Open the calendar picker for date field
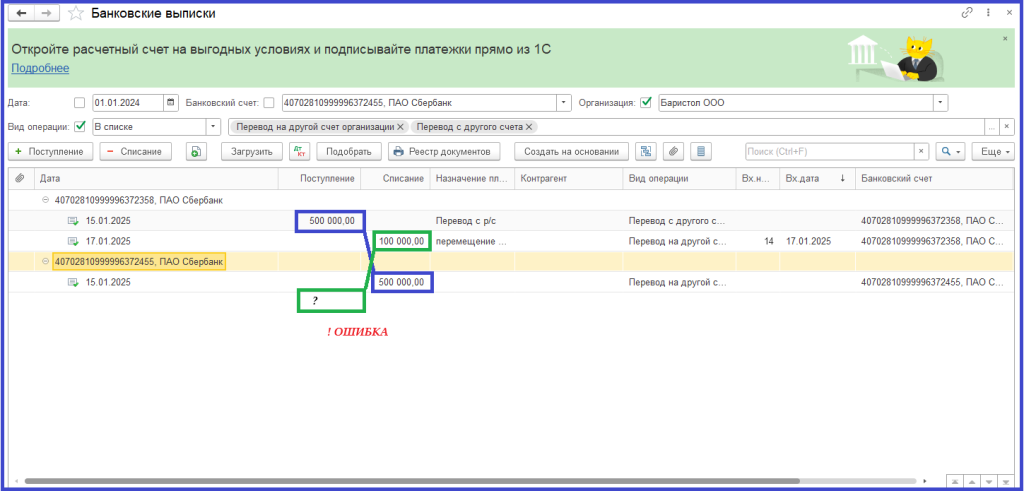 point(171,102)
